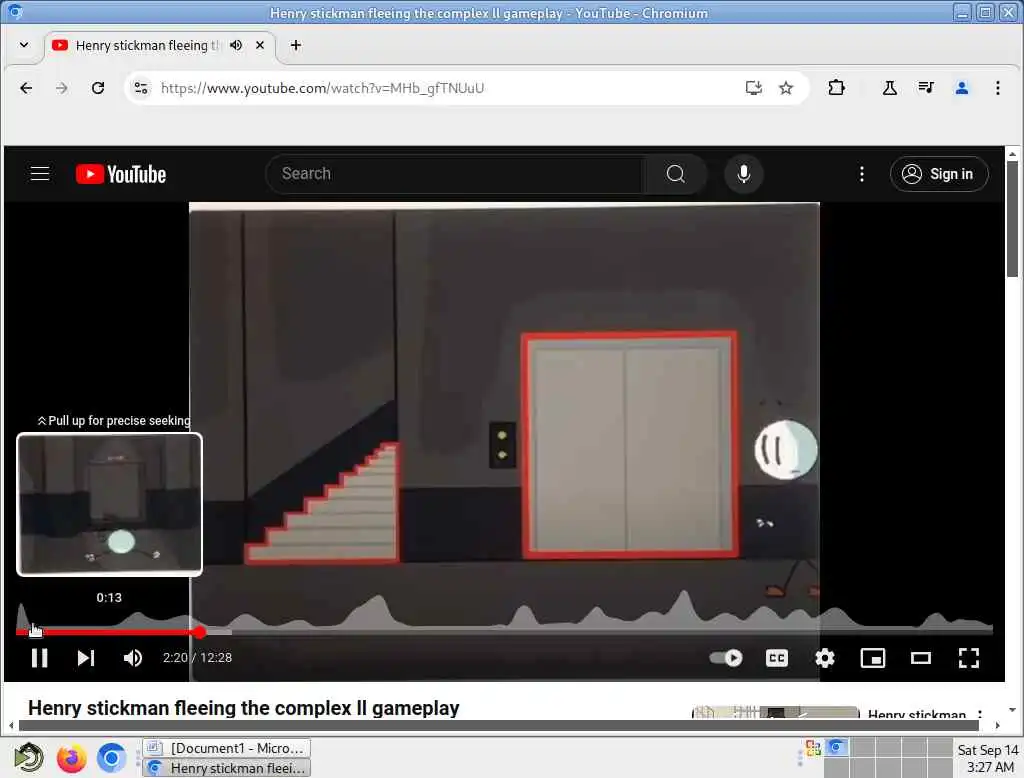1024x778 pixels.
Task: Toggle closed captions CC button
Action: 776,658
